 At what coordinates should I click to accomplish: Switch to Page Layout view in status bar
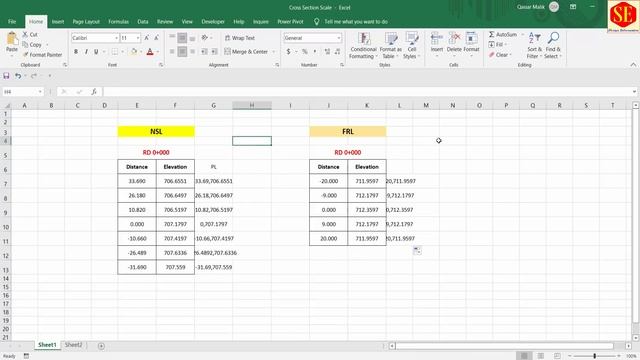pos(540,356)
